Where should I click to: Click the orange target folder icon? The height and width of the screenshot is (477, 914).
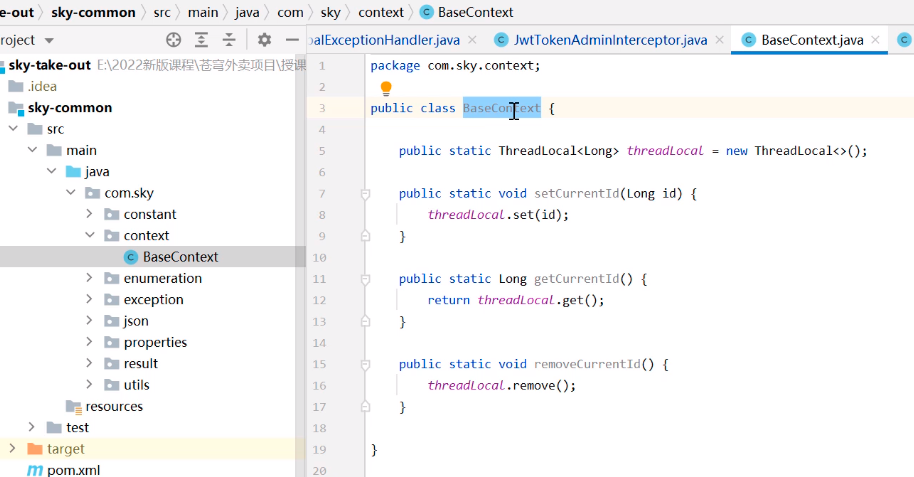[x=35, y=449]
